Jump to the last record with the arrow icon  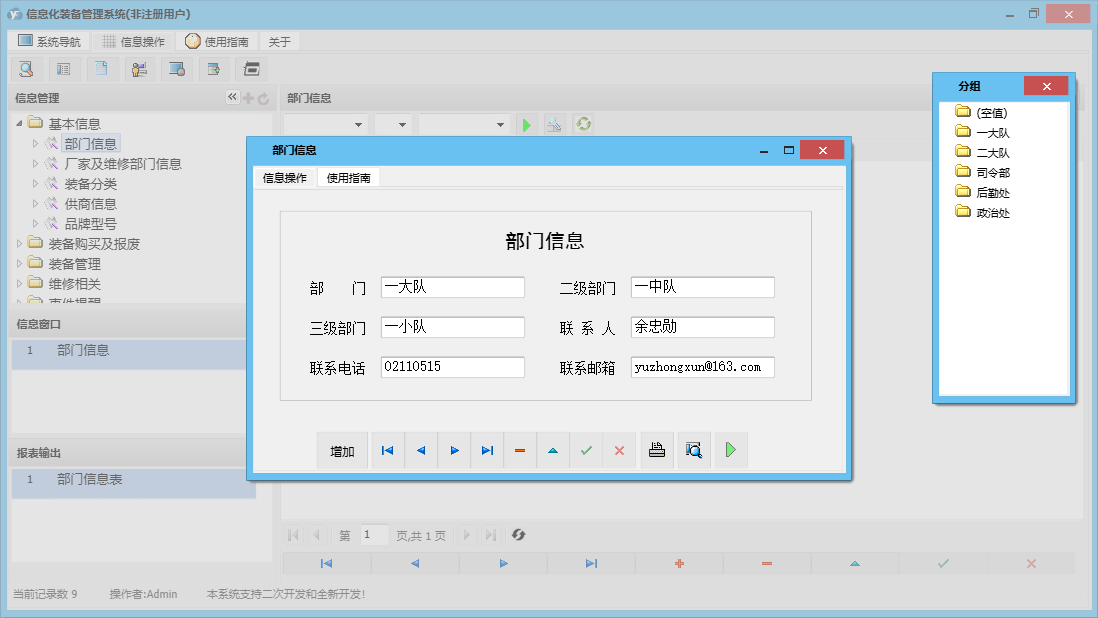click(x=486, y=450)
